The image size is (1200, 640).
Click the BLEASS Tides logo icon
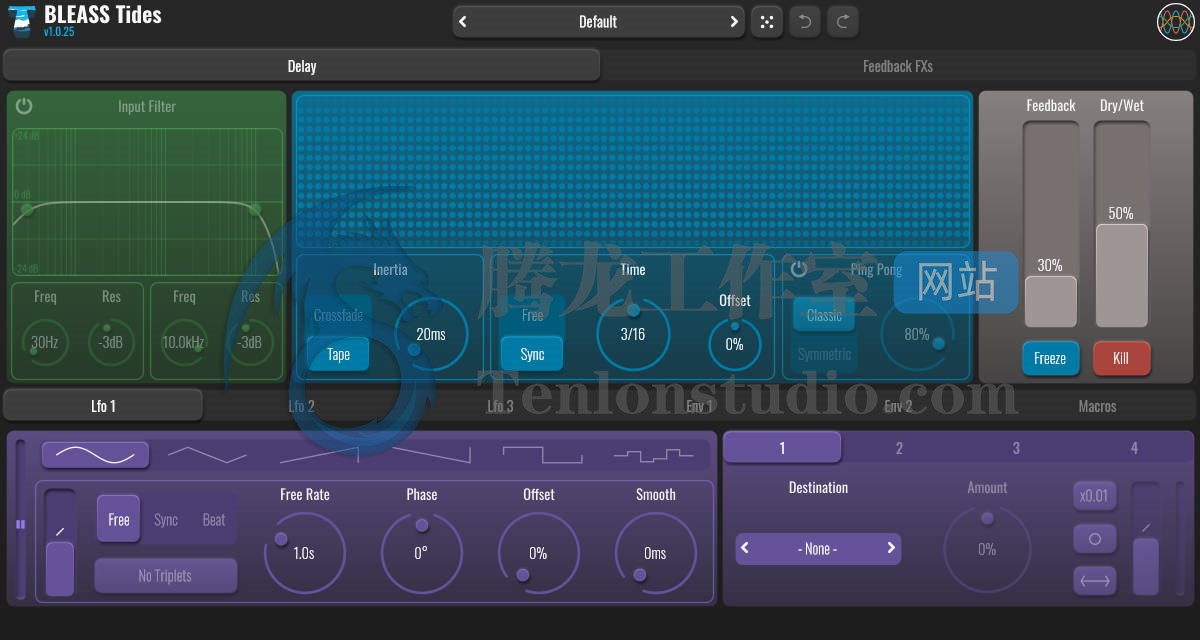coord(21,20)
